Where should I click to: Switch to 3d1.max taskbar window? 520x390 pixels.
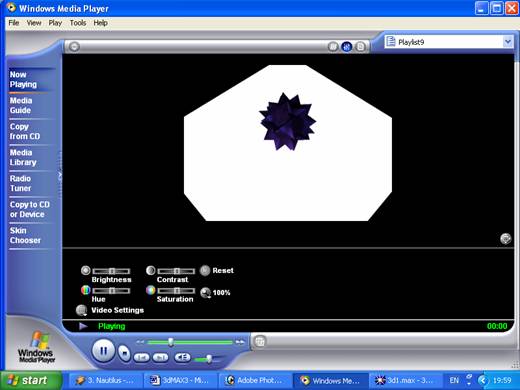tap(405, 380)
